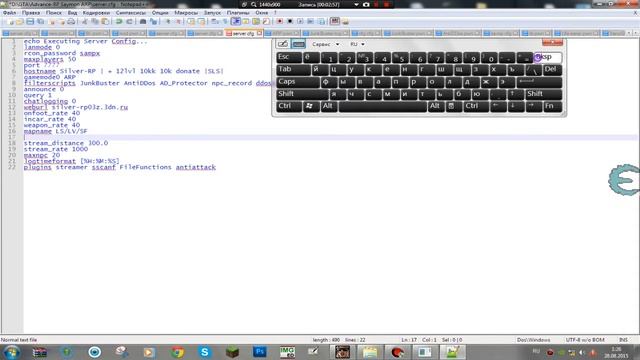Click the Bksp key on the on-screen keyboard
Screen dimensions: 640x360
548,57
